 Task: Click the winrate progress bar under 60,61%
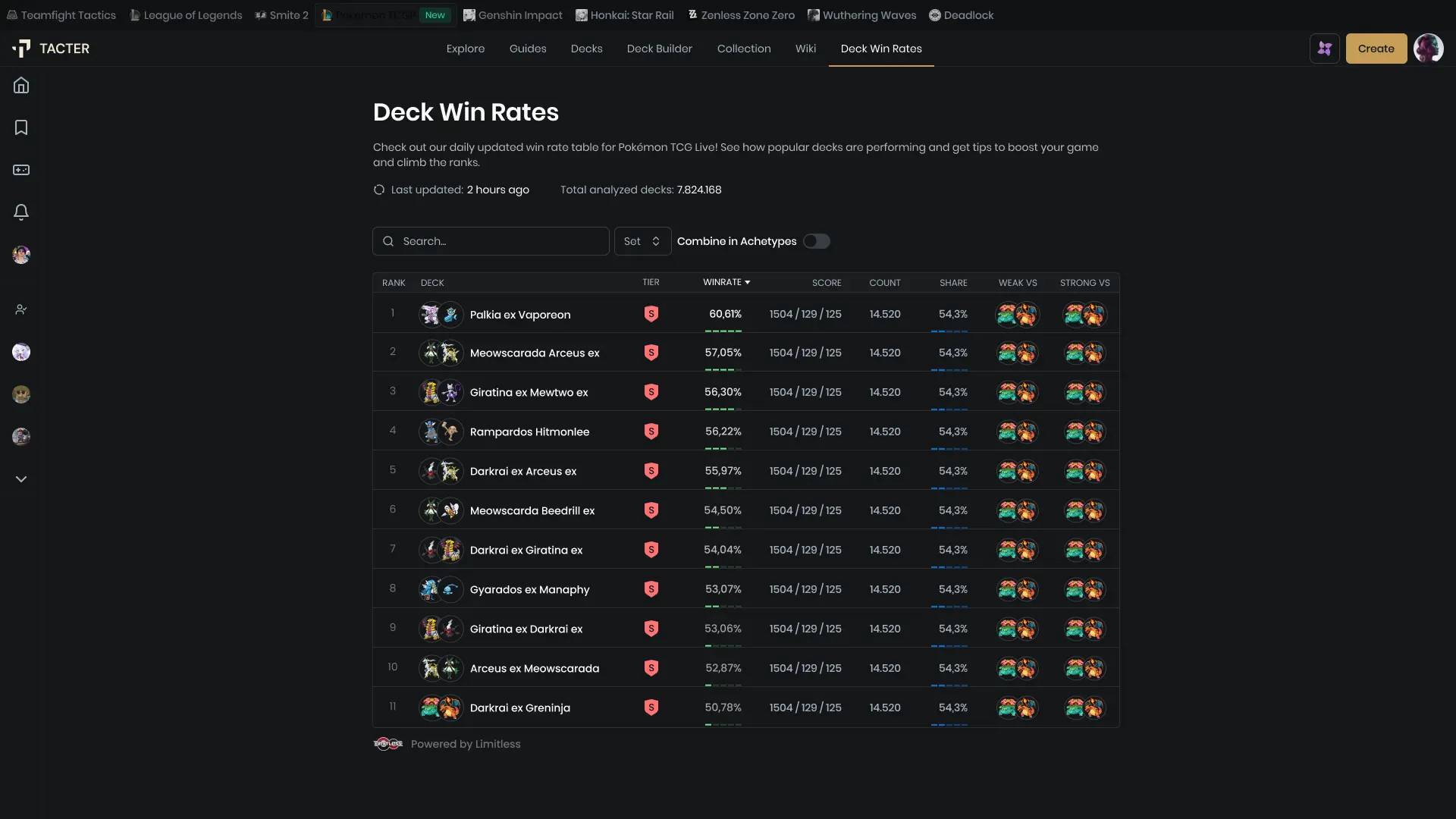(x=723, y=331)
